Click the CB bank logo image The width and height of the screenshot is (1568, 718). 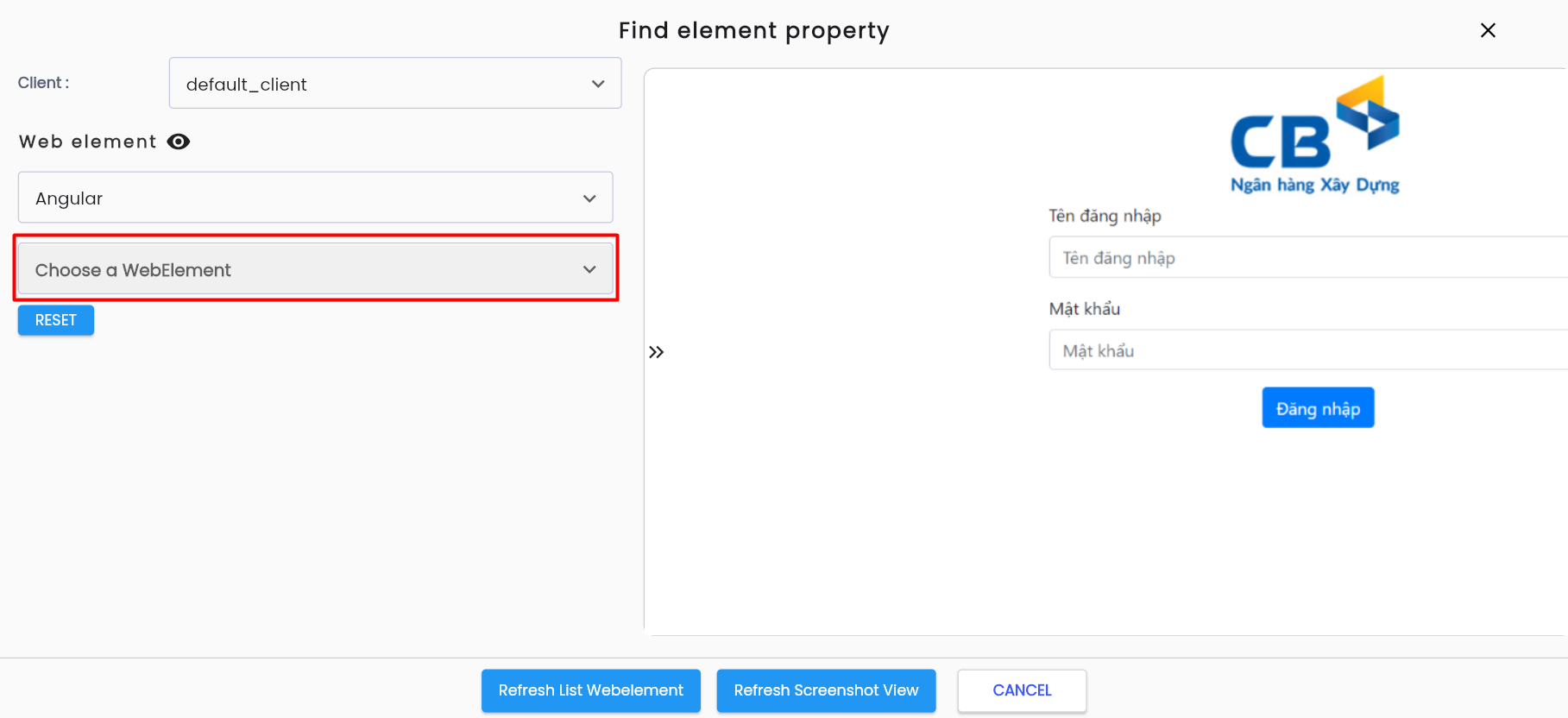click(x=1314, y=135)
